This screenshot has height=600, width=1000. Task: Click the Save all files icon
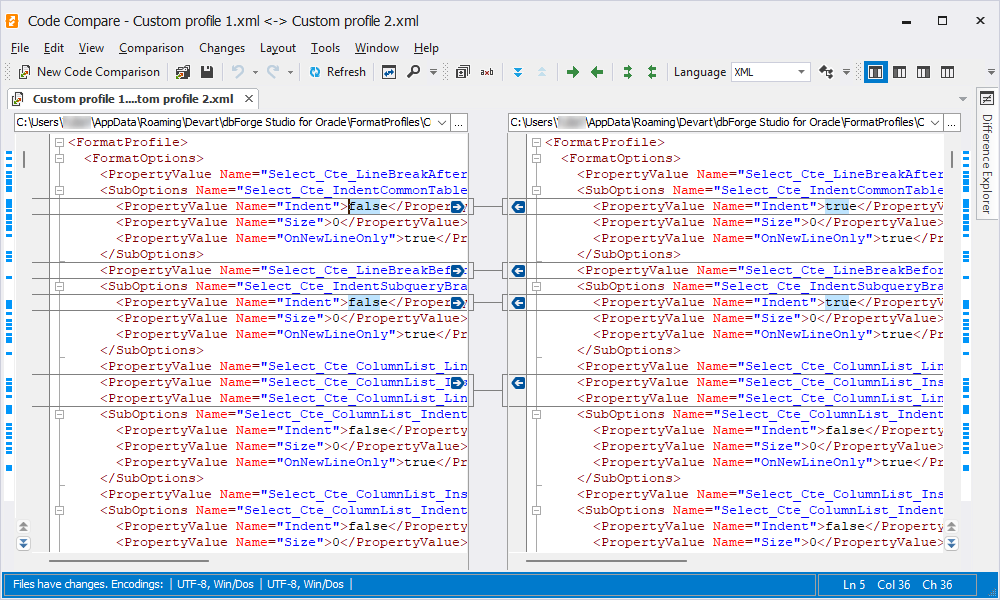click(x=183, y=72)
